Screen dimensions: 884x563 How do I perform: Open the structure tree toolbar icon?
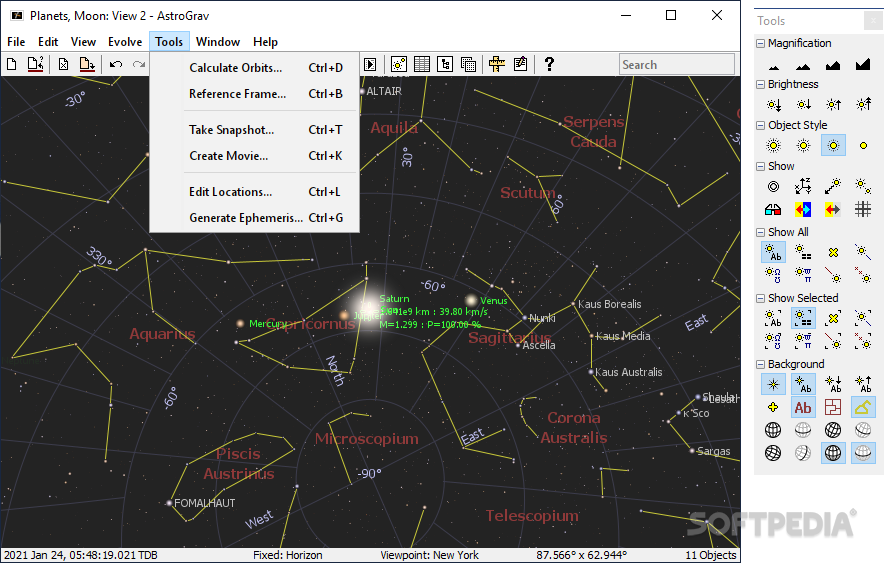[x=445, y=64]
